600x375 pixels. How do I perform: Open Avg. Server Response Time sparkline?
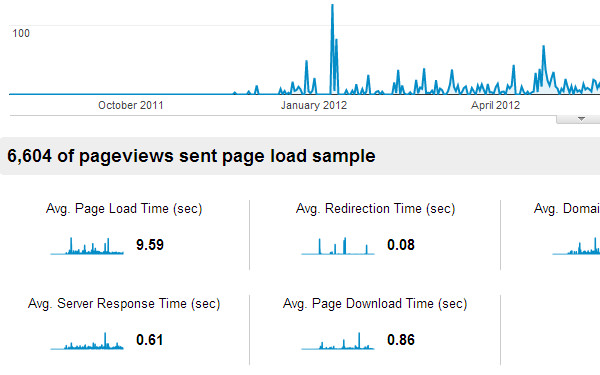click(87, 341)
